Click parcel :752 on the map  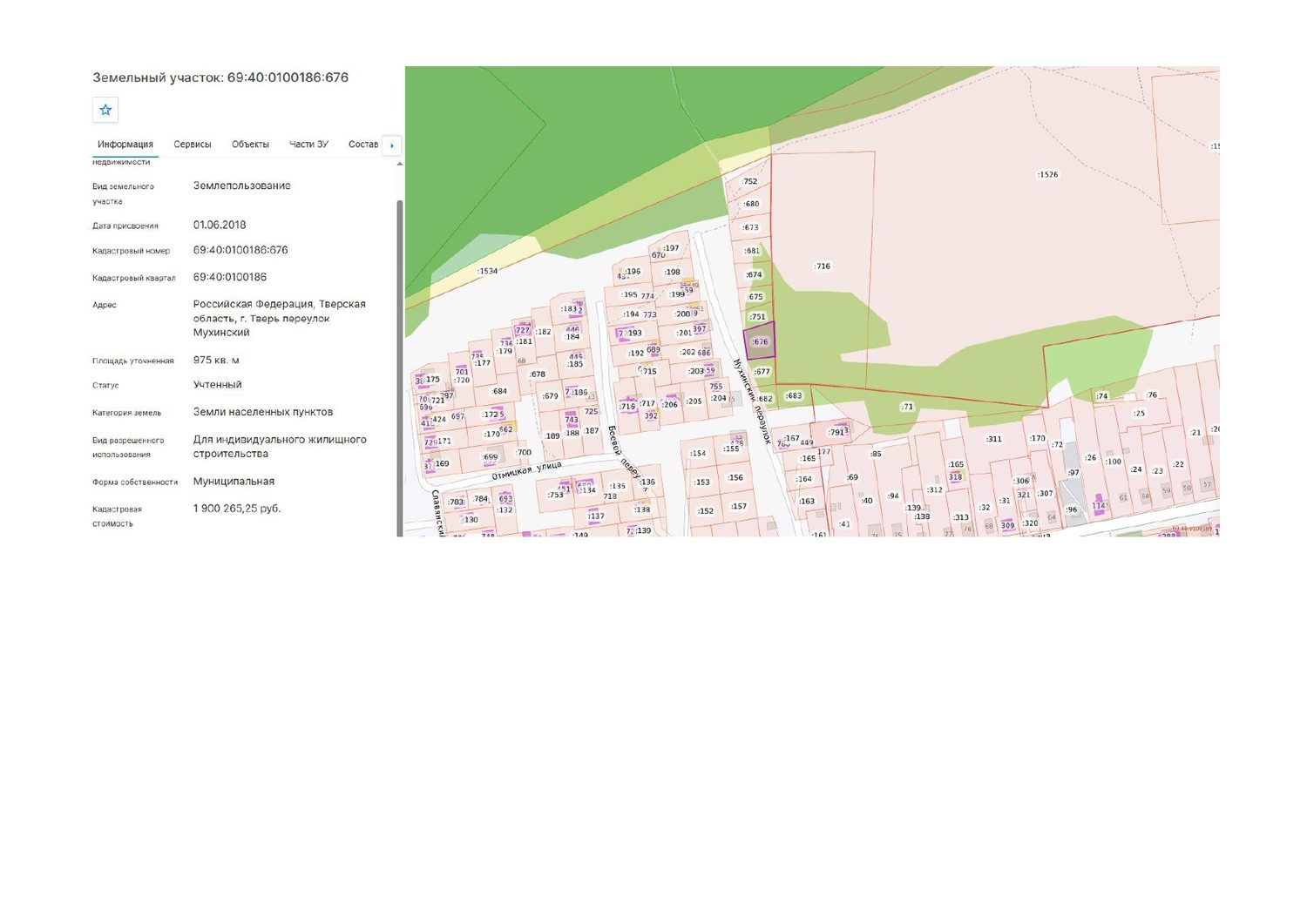(749, 181)
